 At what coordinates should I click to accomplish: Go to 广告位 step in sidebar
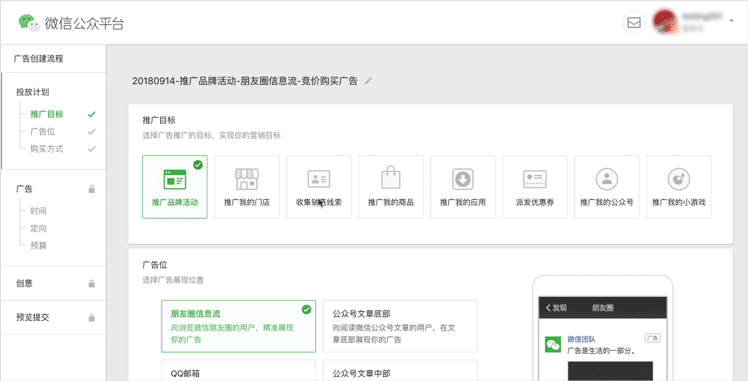click(x=42, y=132)
